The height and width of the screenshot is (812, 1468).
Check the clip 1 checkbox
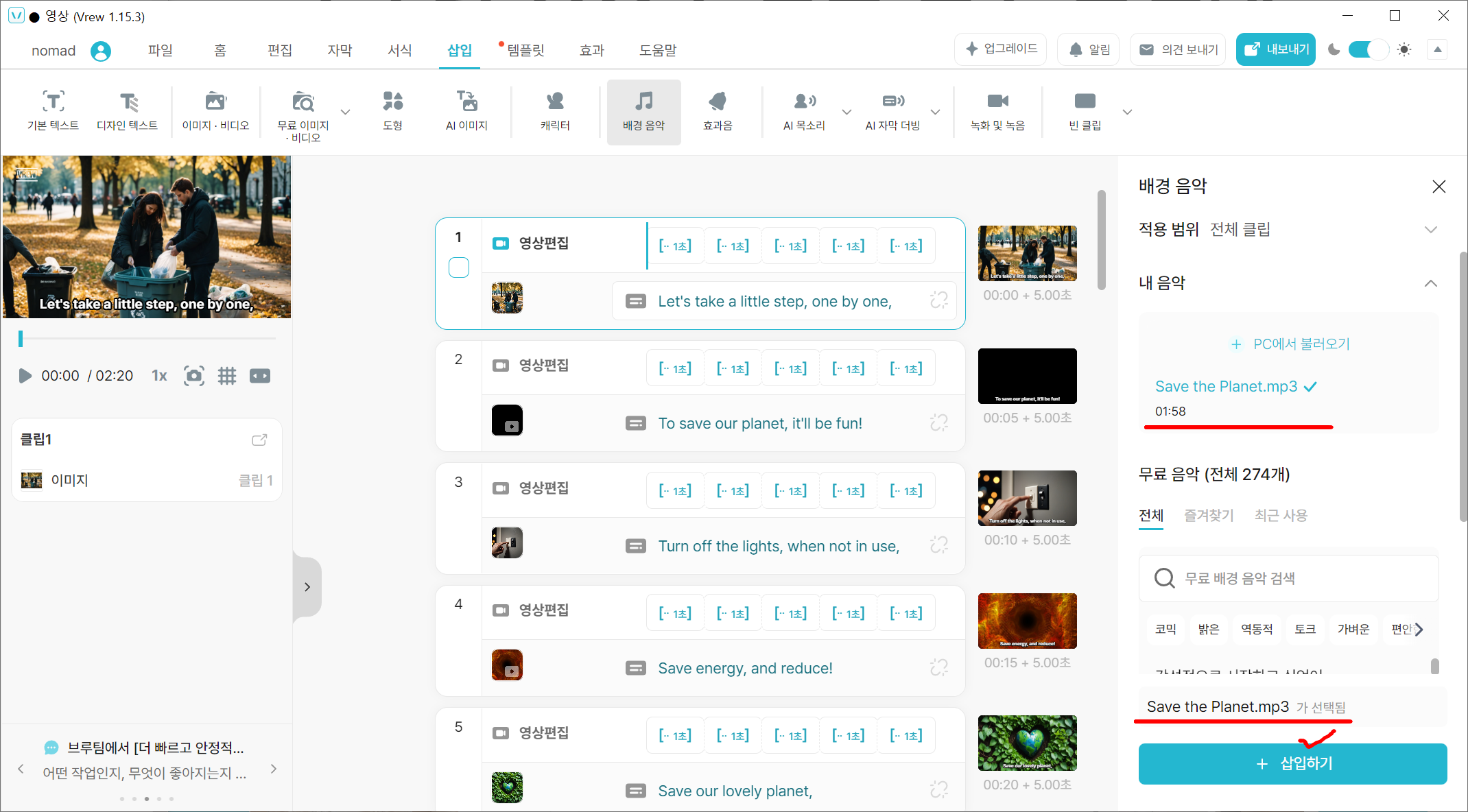[x=459, y=267]
